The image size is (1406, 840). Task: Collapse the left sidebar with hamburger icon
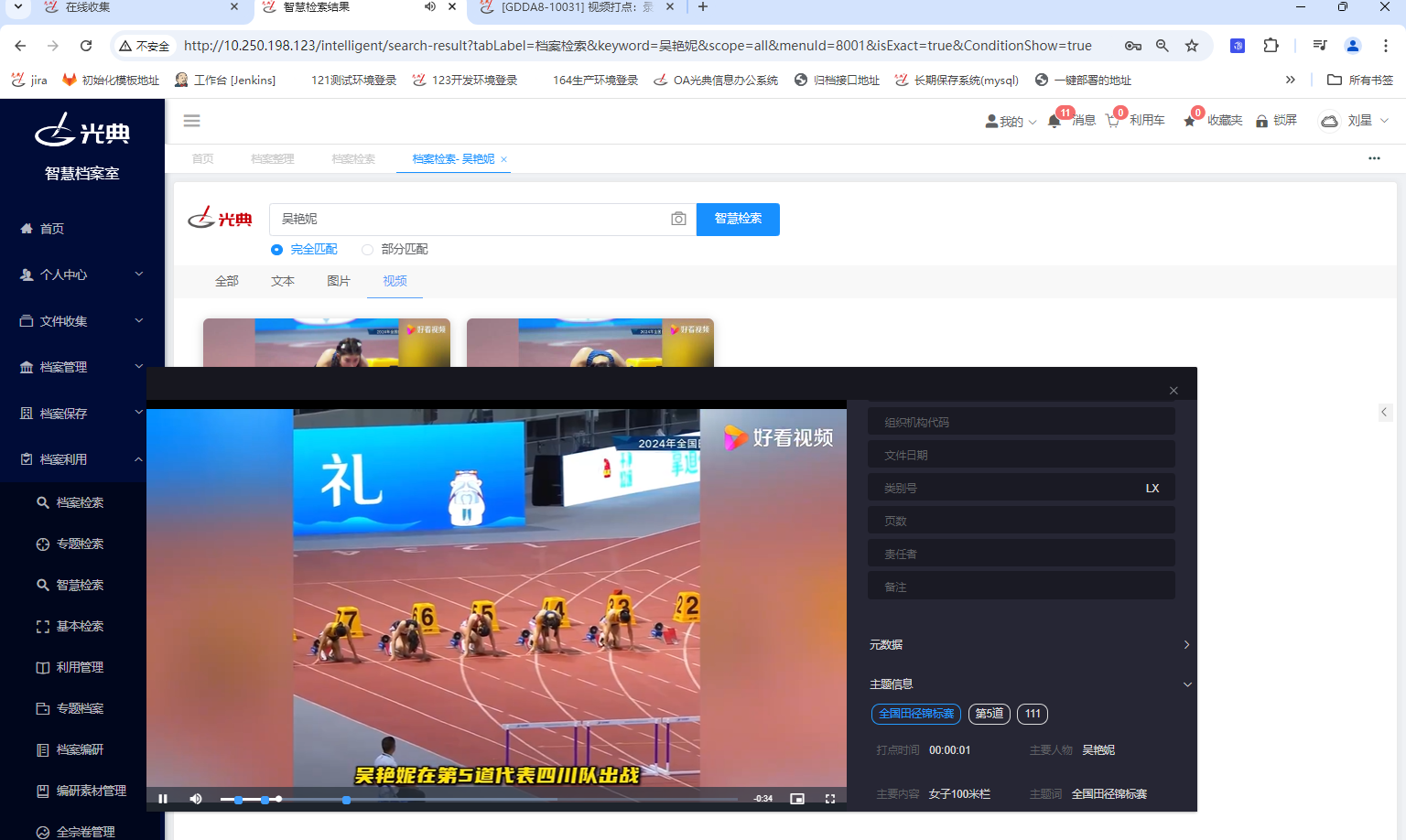point(191,121)
